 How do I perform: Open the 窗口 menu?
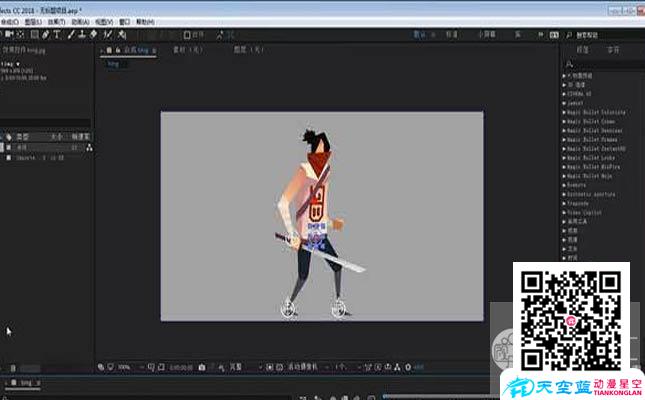125,22
